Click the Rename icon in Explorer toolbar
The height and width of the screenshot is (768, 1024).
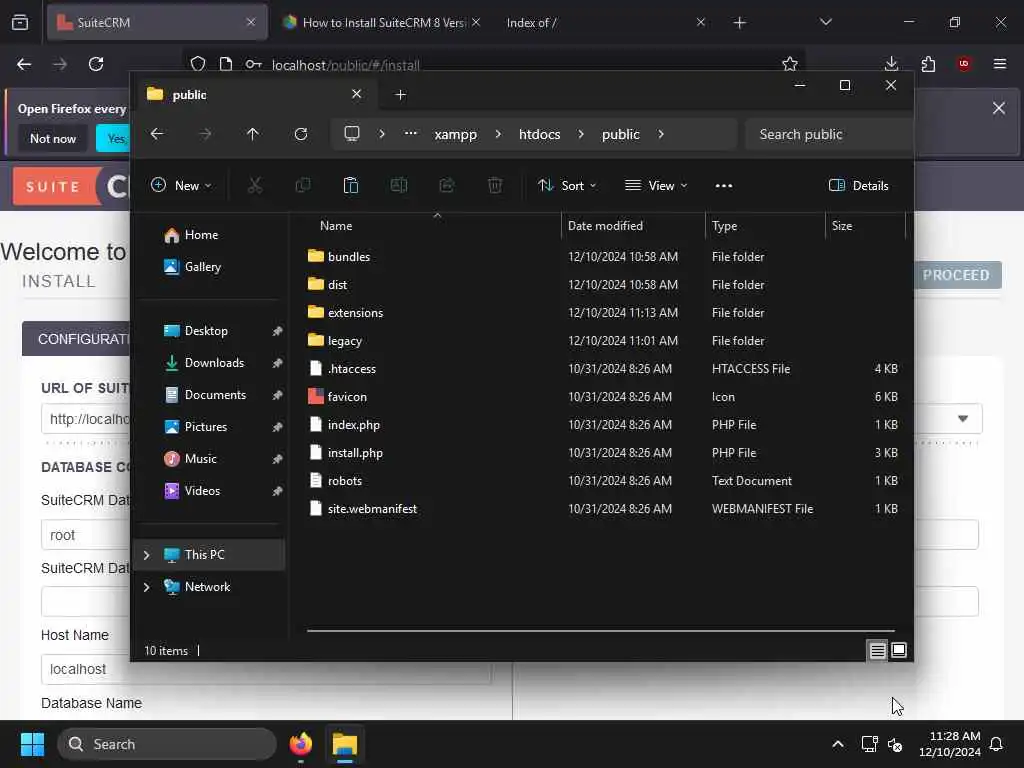pos(399,185)
